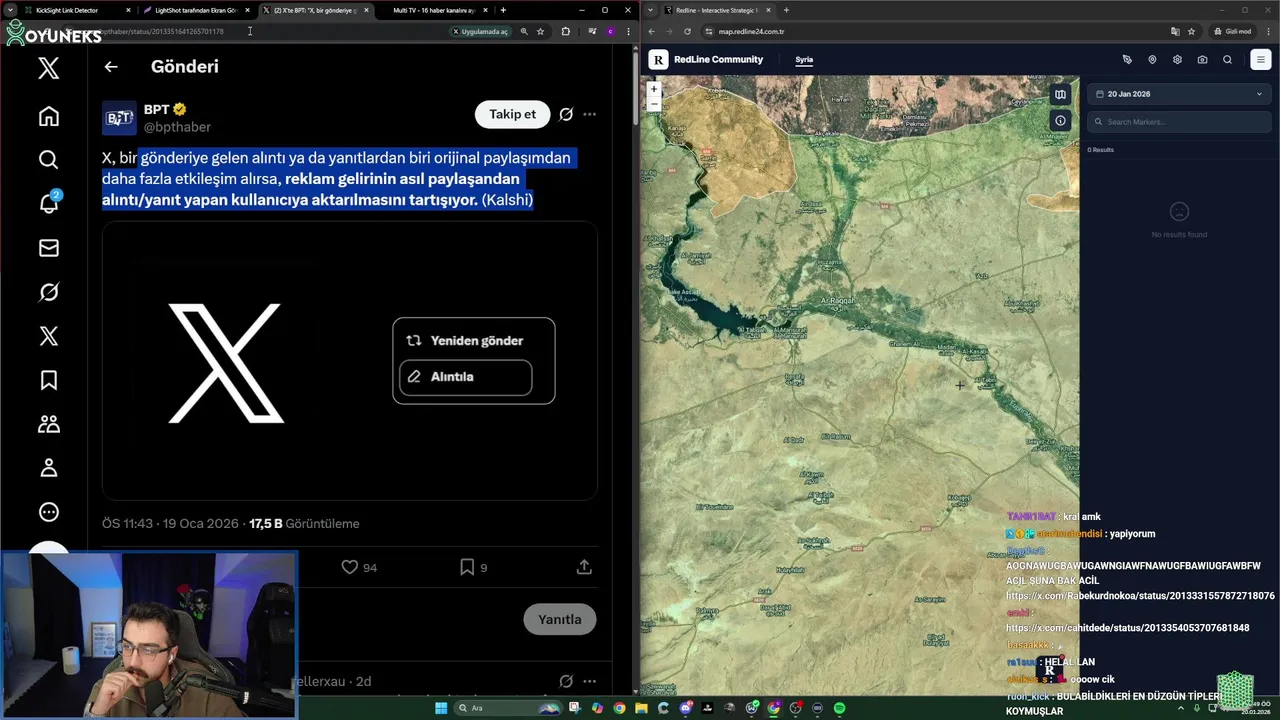Click the location pin icon in RedLine header
1280x720 pixels.
1152,60
